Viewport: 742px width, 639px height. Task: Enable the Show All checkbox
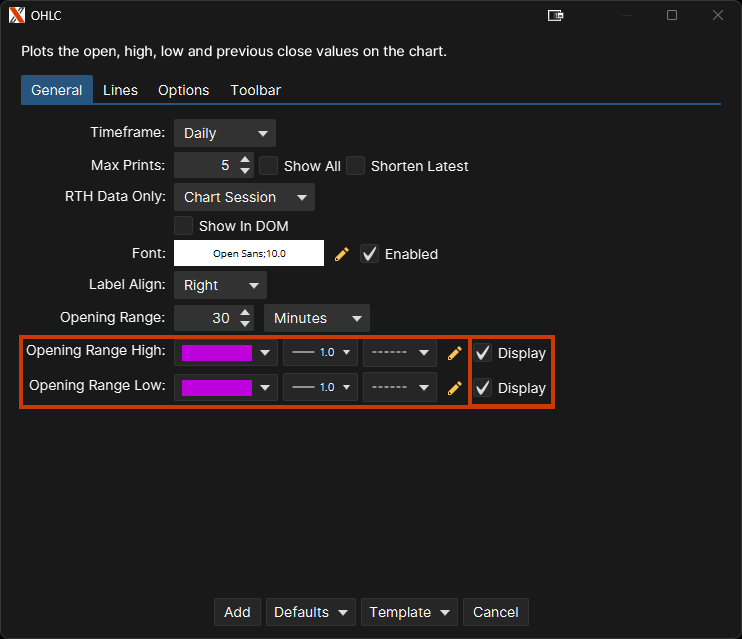click(x=269, y=166)
